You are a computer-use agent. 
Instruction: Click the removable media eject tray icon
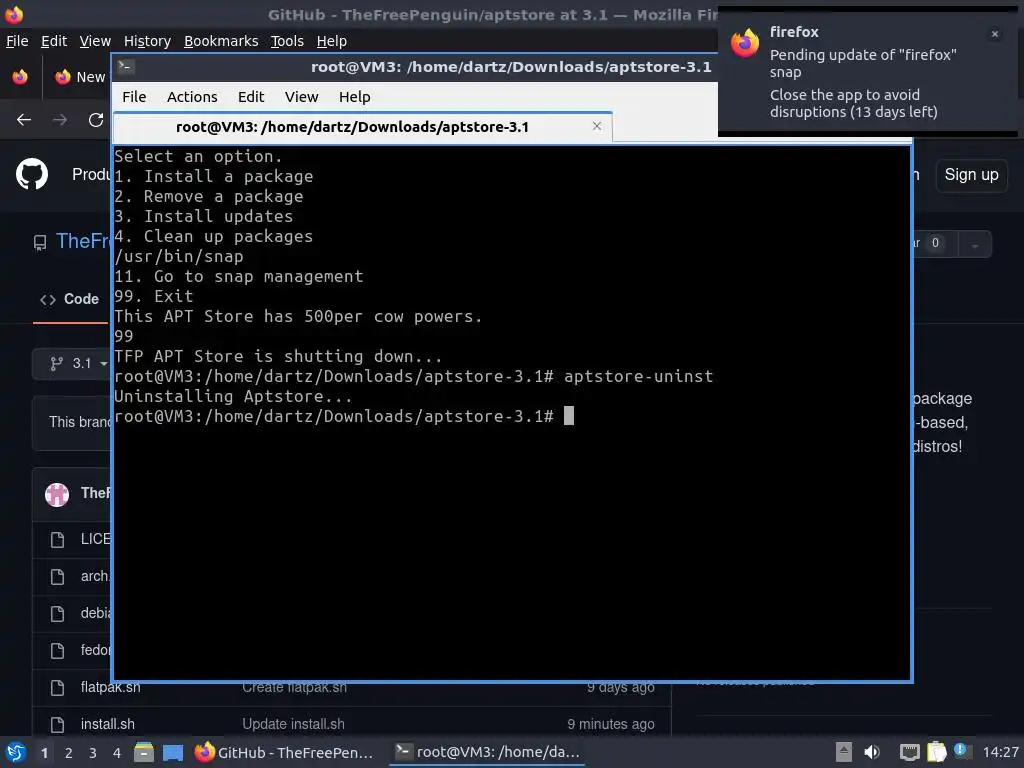coord(844,752)
